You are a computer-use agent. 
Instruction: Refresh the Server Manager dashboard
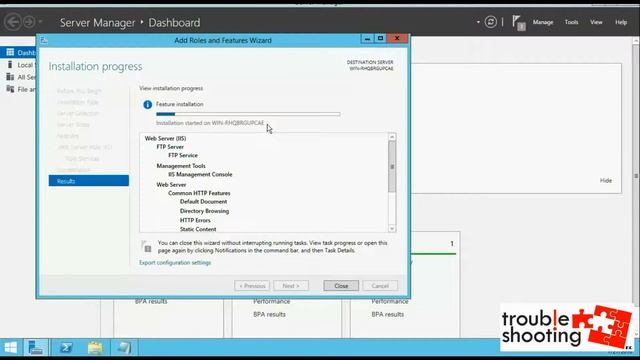[491, 22]
